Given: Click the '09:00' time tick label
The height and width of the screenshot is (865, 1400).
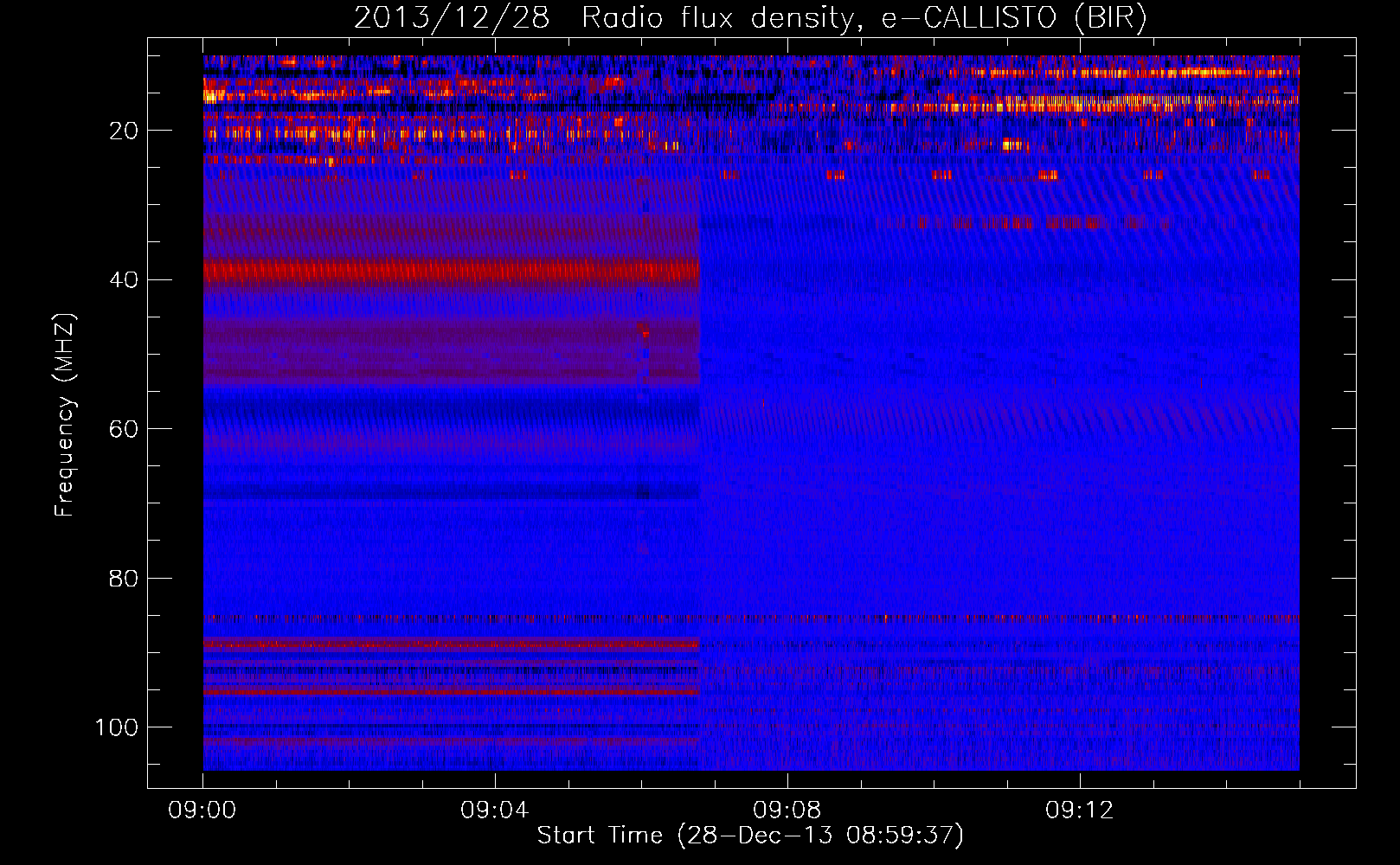Looking at the screenshot, I should (x=202, y=811).
